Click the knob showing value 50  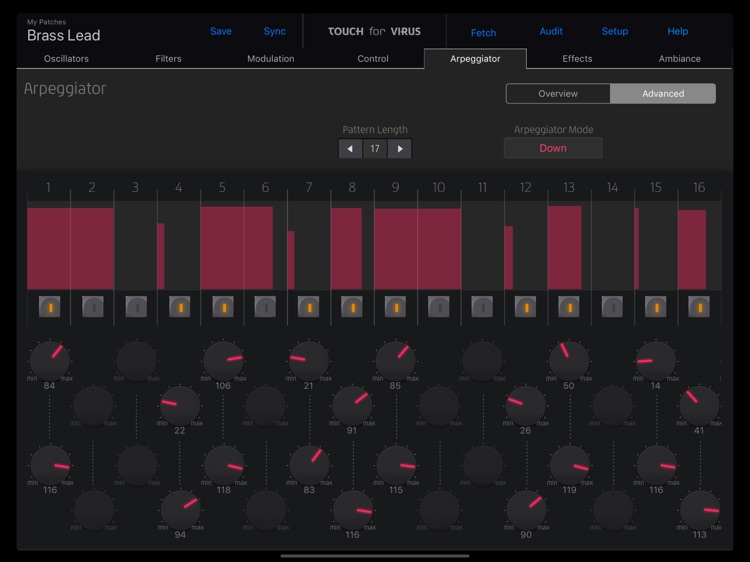569,361
